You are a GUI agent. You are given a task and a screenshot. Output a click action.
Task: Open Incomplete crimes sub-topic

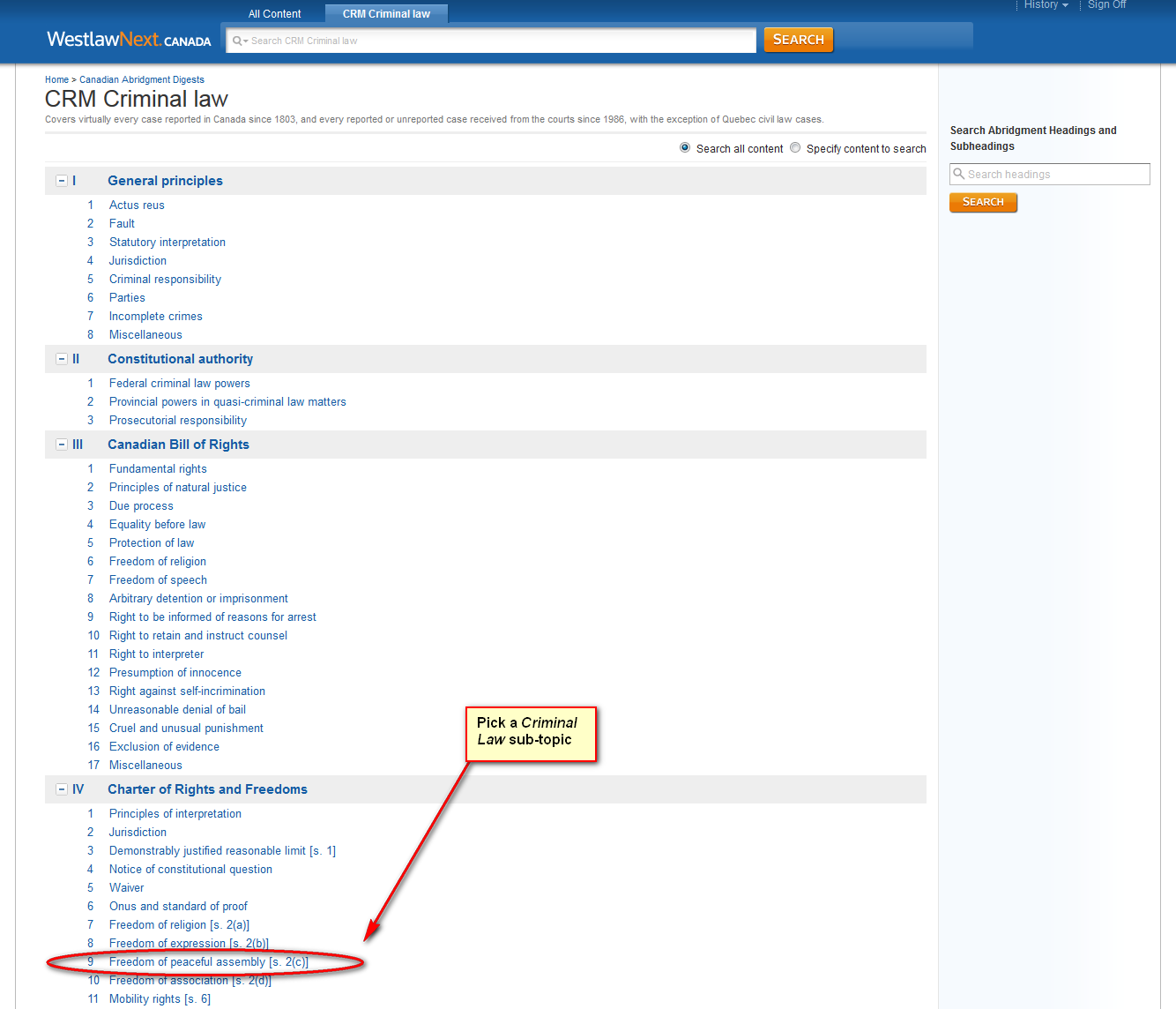pos(155,317)
